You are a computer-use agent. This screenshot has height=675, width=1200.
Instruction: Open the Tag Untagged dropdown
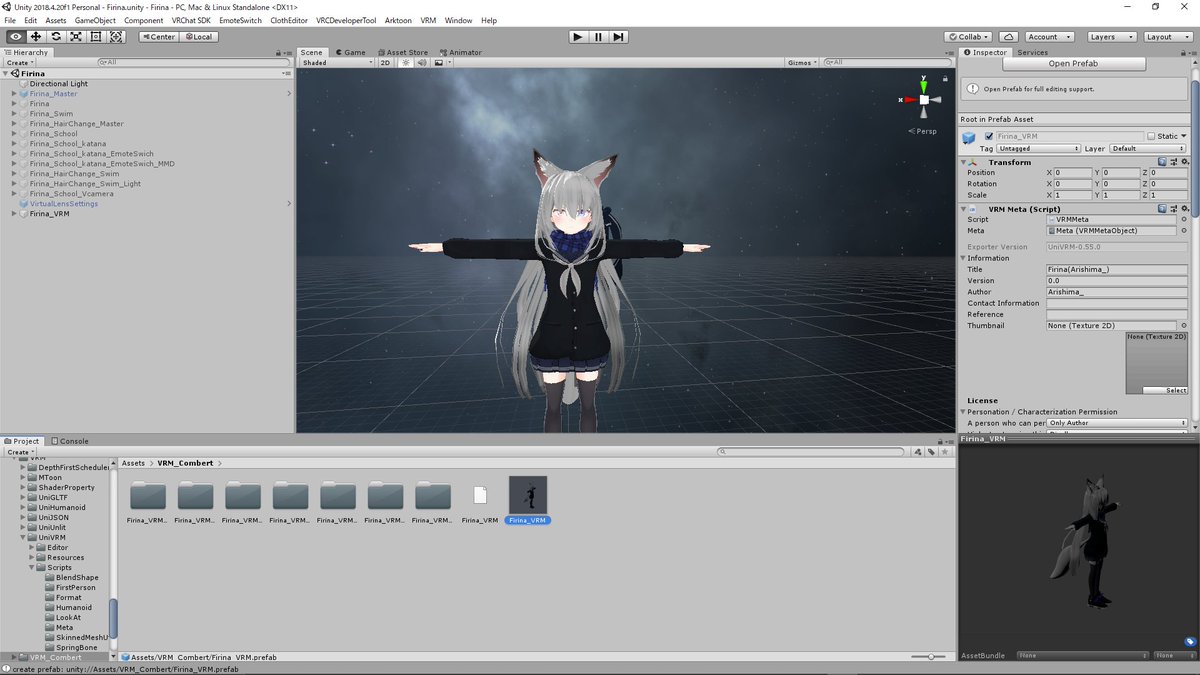pos(1039,148)
